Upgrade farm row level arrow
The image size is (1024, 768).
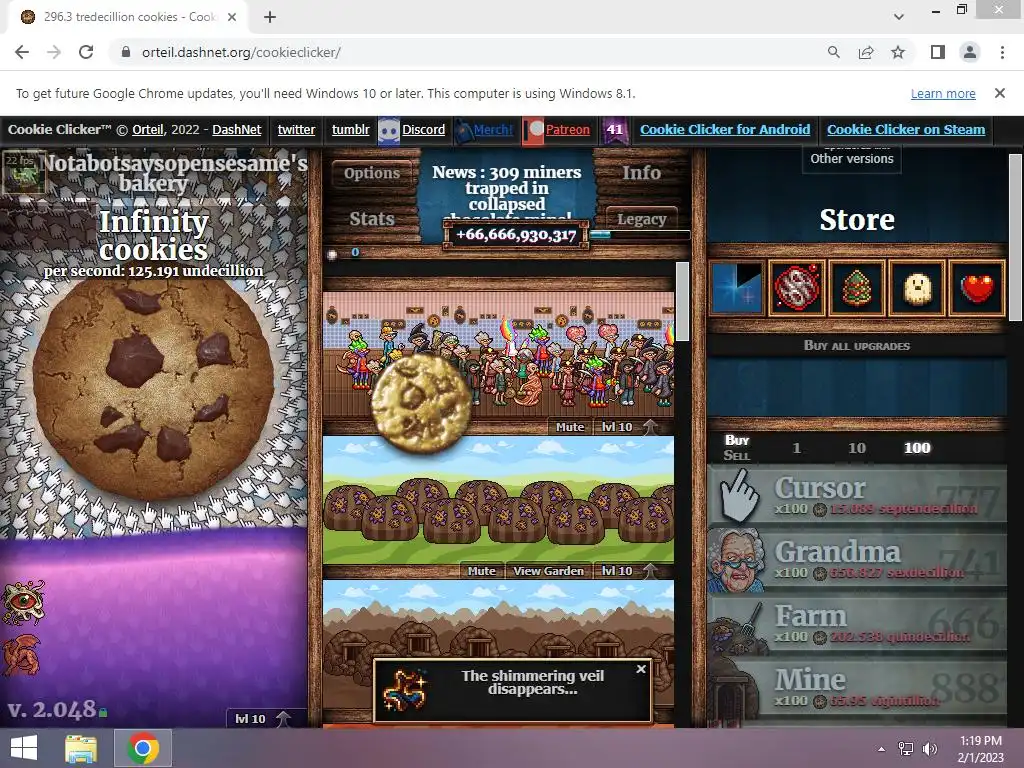(x=650, y=571)
